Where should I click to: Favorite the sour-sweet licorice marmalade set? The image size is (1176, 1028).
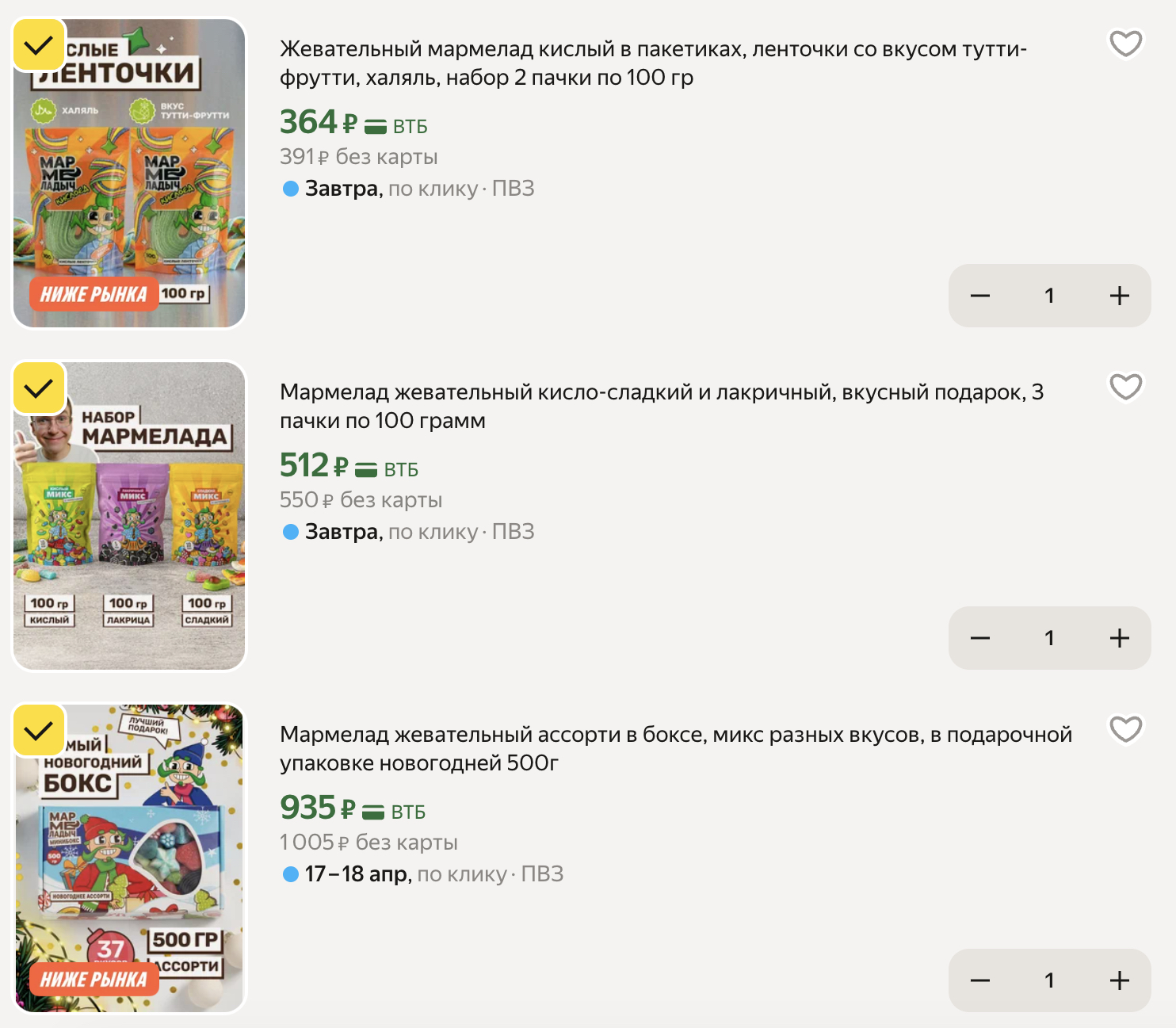[1125, 387]
